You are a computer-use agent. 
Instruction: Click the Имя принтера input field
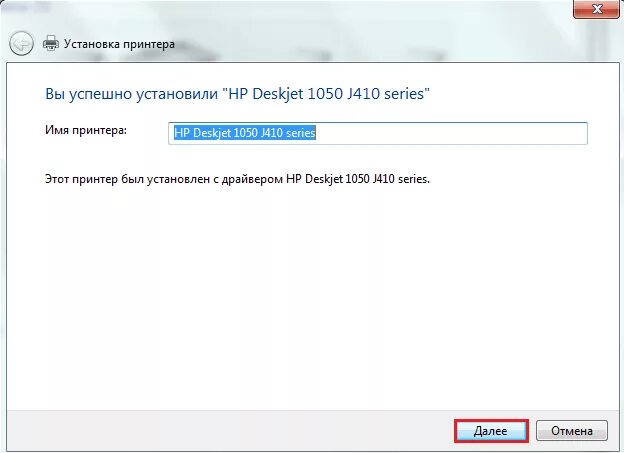378,133
